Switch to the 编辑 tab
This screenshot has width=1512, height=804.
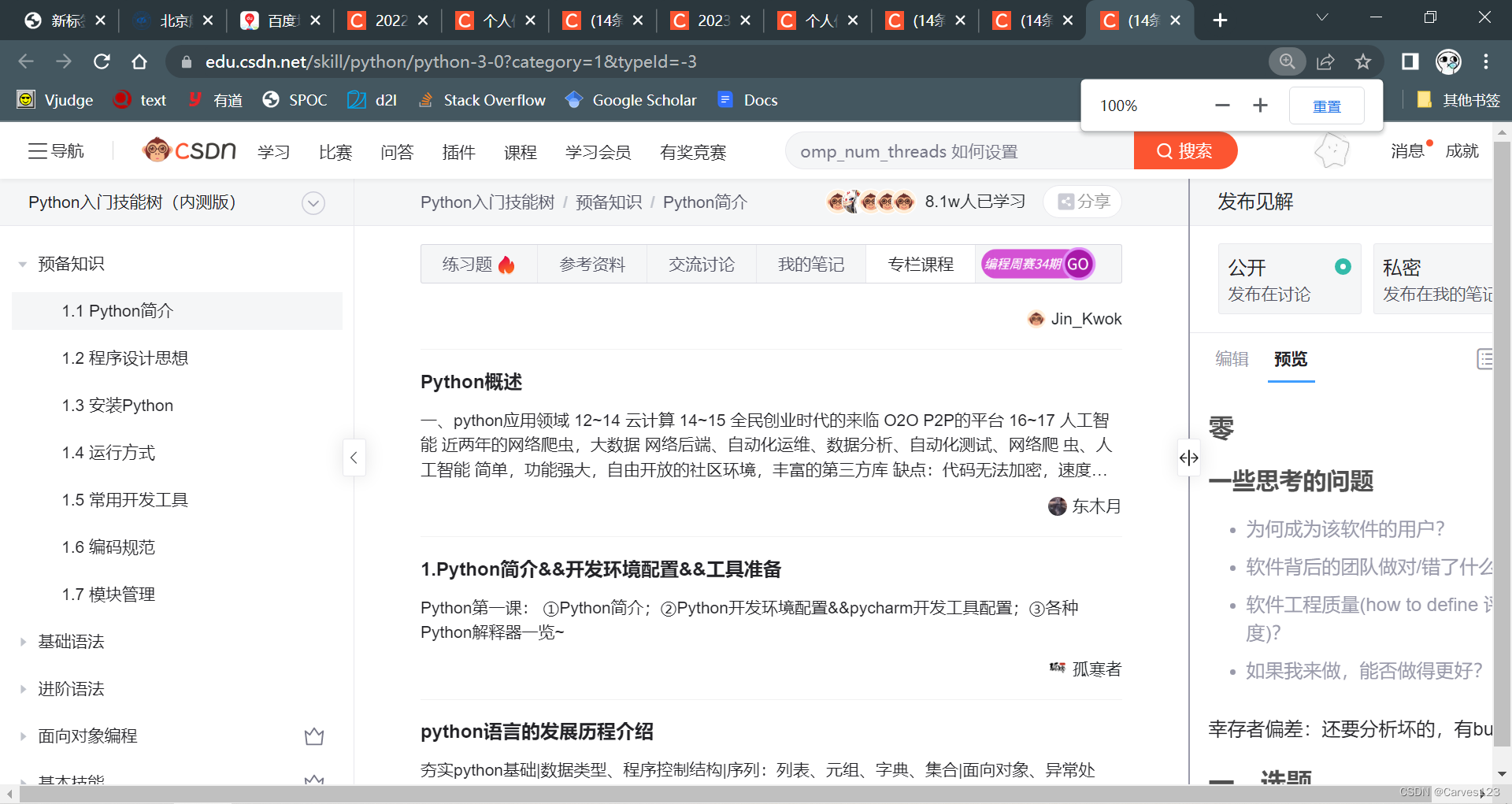coord(1232,359)
